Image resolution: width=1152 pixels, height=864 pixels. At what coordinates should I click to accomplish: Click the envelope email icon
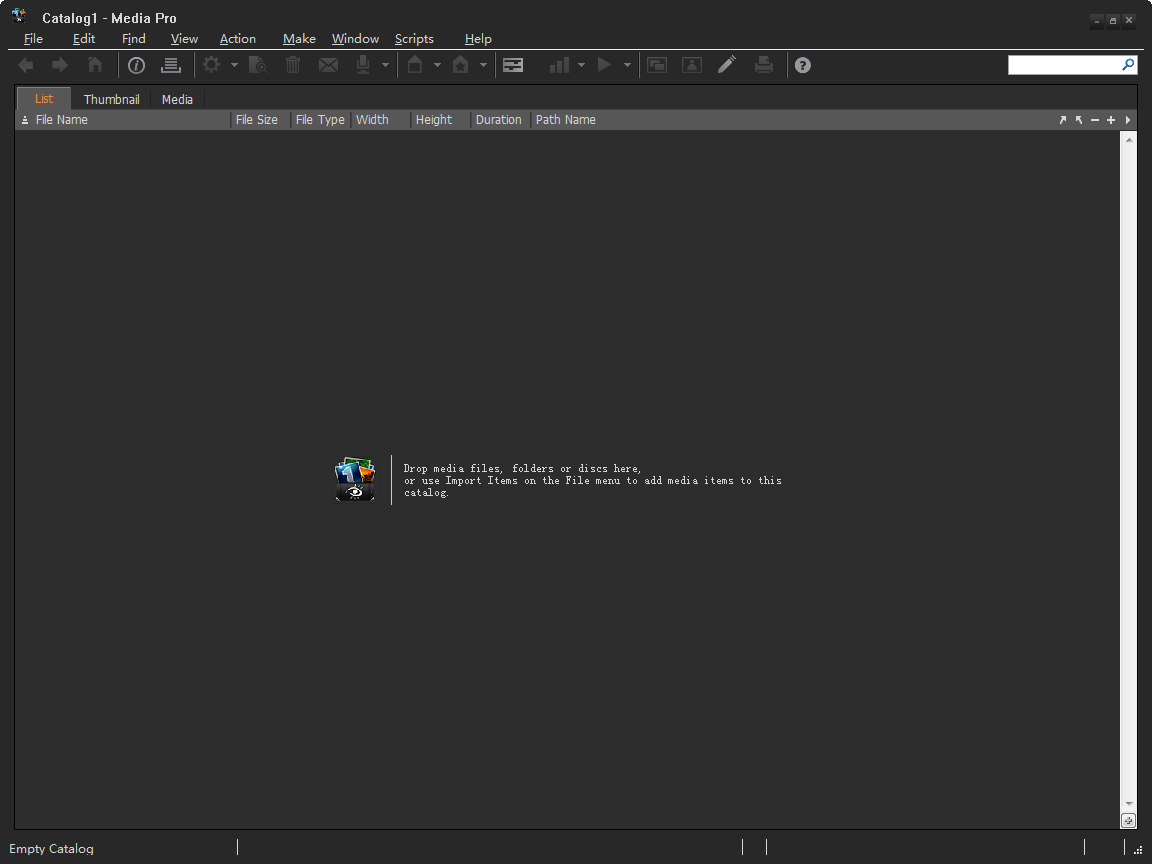click(x=328, y=65)
